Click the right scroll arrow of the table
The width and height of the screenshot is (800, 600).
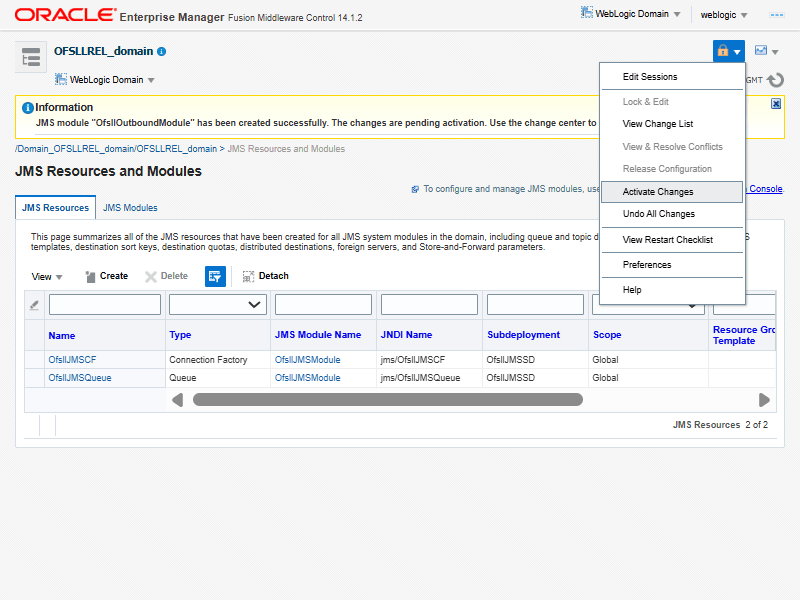click(x=764, y=399)
